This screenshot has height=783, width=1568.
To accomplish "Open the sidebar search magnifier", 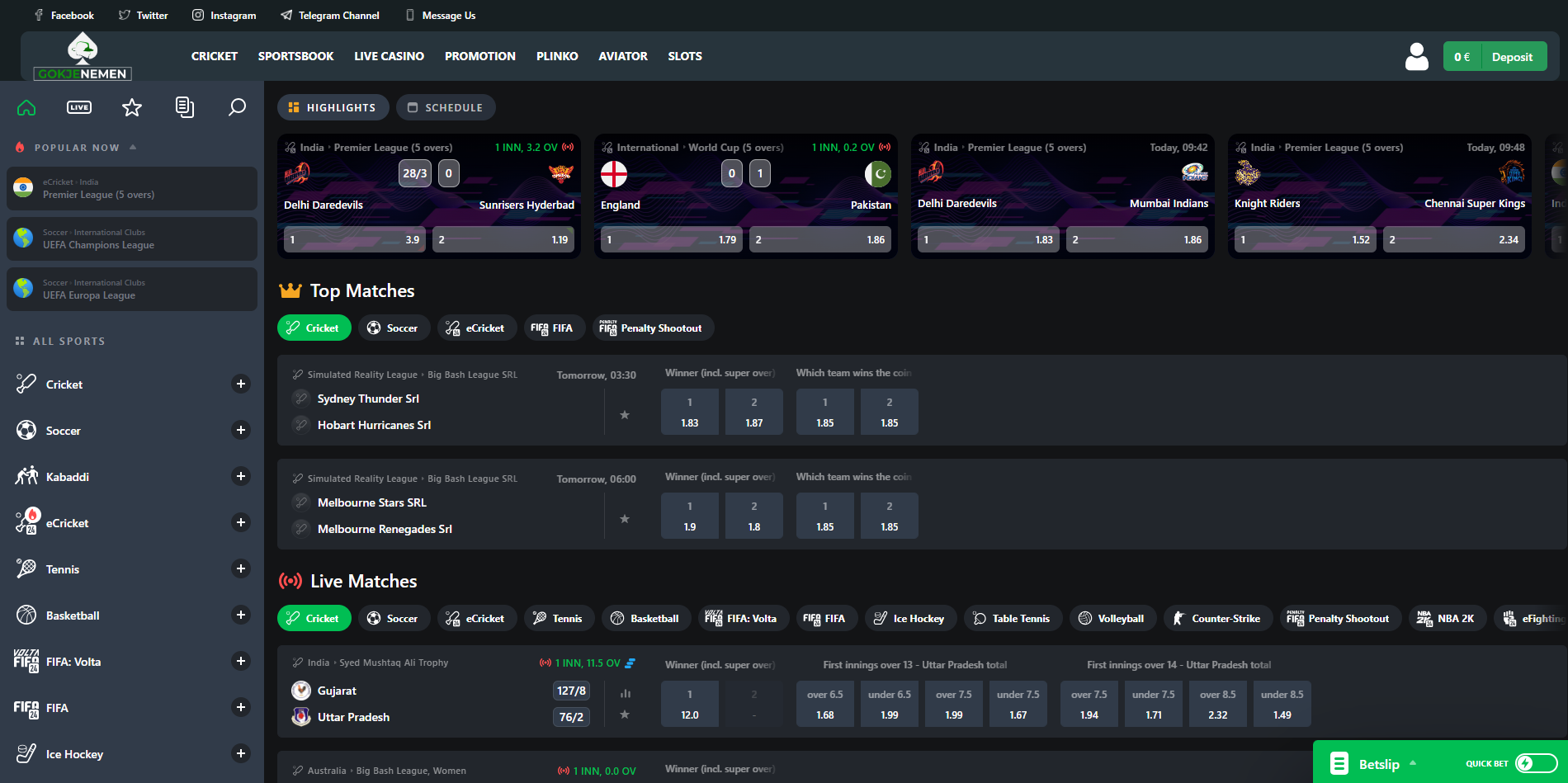I will coord(237,107).
